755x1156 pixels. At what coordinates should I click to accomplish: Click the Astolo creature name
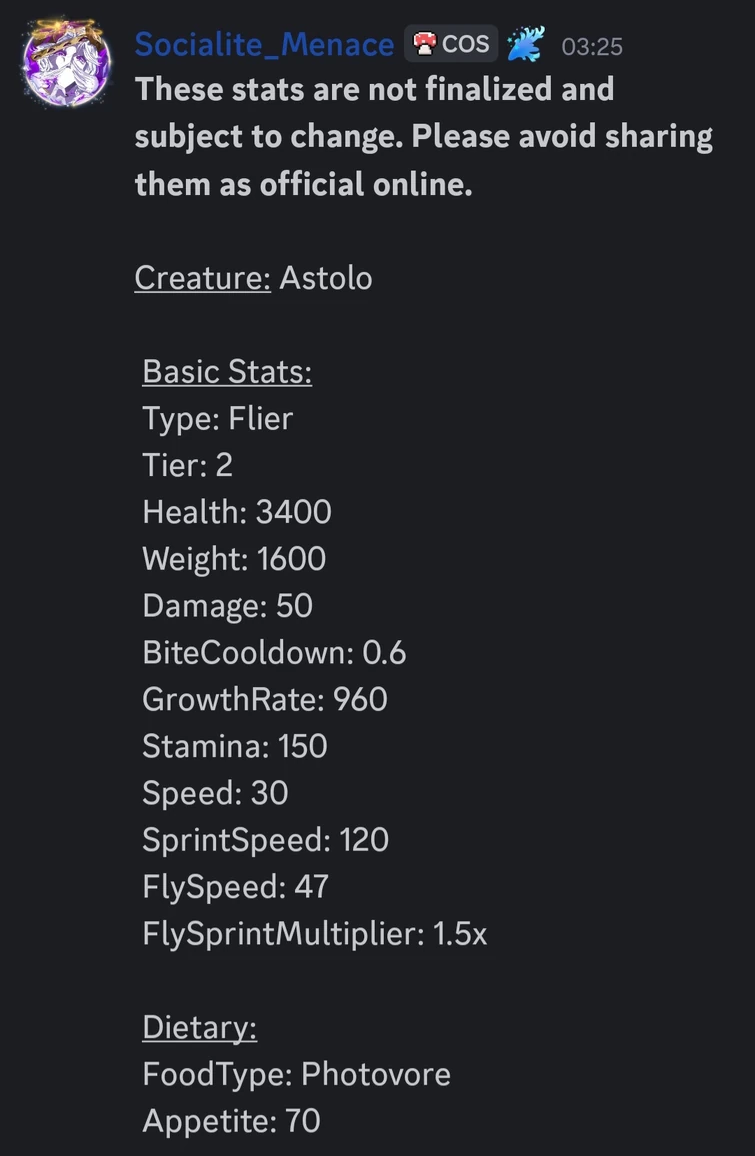point(326,277)
